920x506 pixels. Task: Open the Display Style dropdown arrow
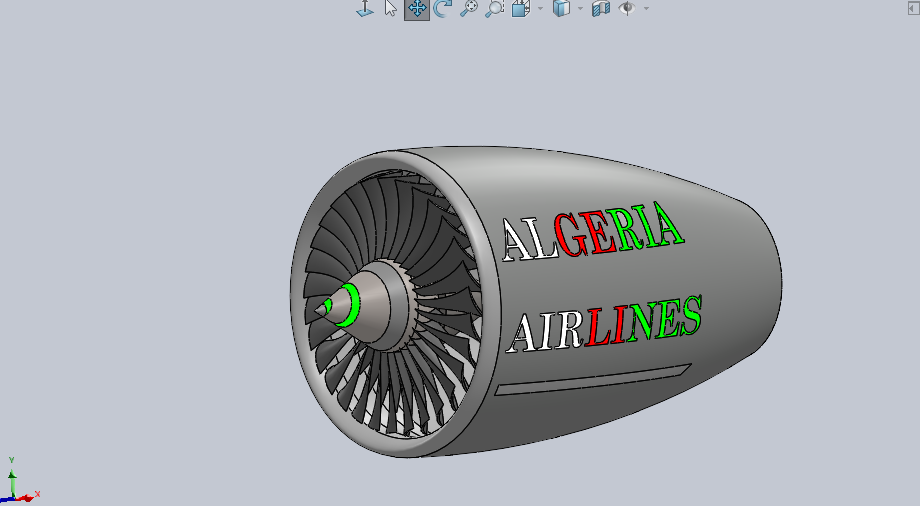point(580,8)
